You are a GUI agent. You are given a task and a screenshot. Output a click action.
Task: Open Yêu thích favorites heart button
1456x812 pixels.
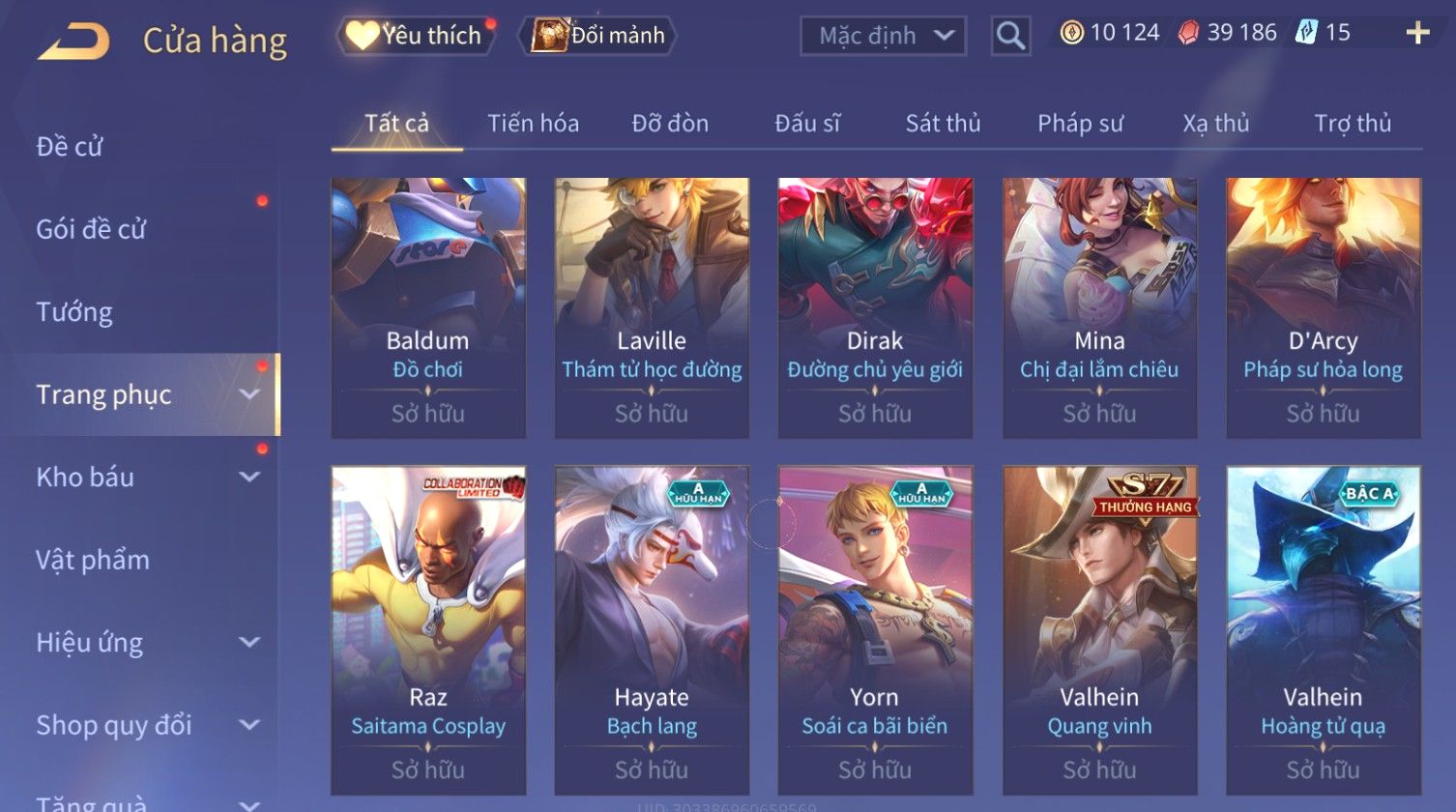(415, 36)
